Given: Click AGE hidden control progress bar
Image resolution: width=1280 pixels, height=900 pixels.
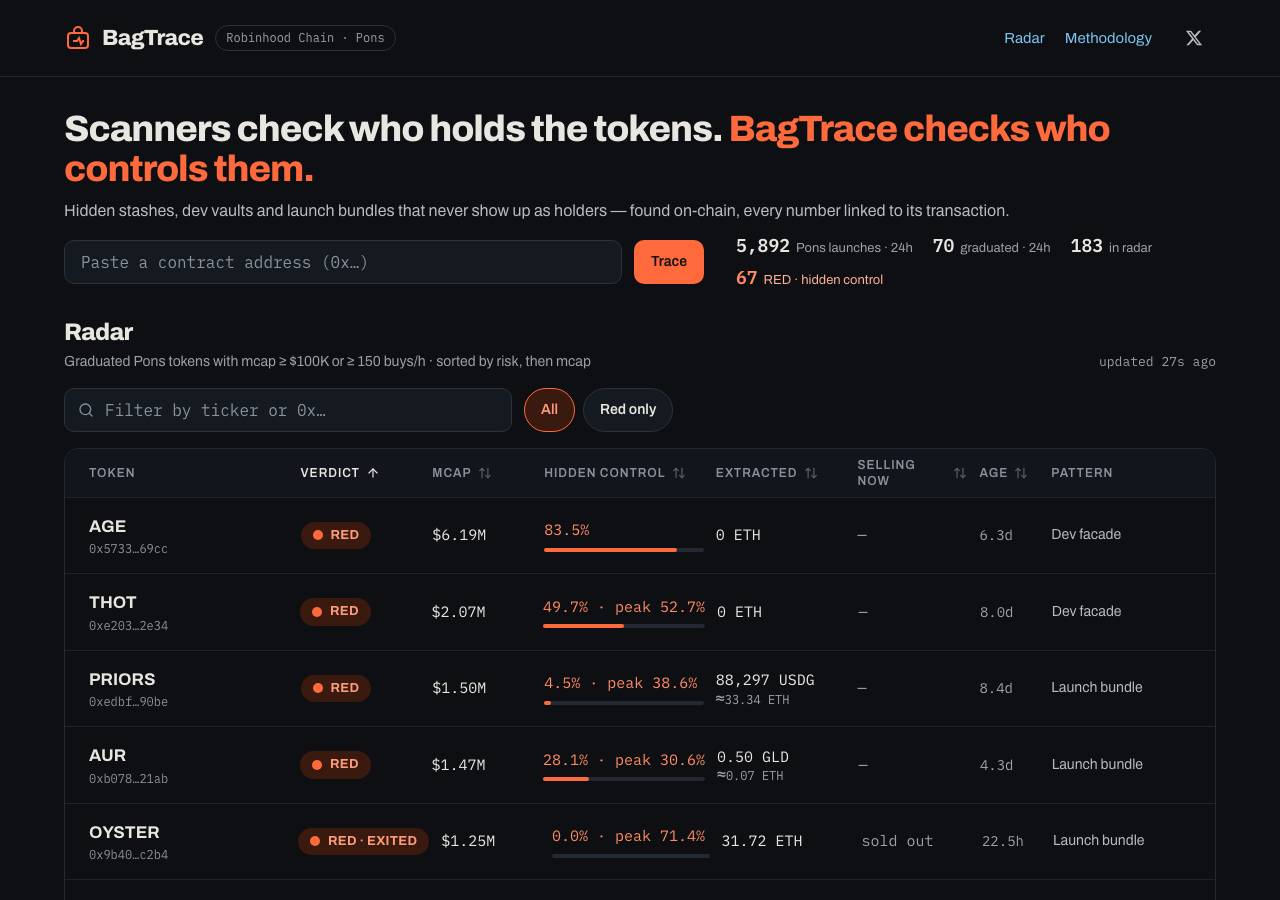Looking at the screenshot, I should point(624,550).
